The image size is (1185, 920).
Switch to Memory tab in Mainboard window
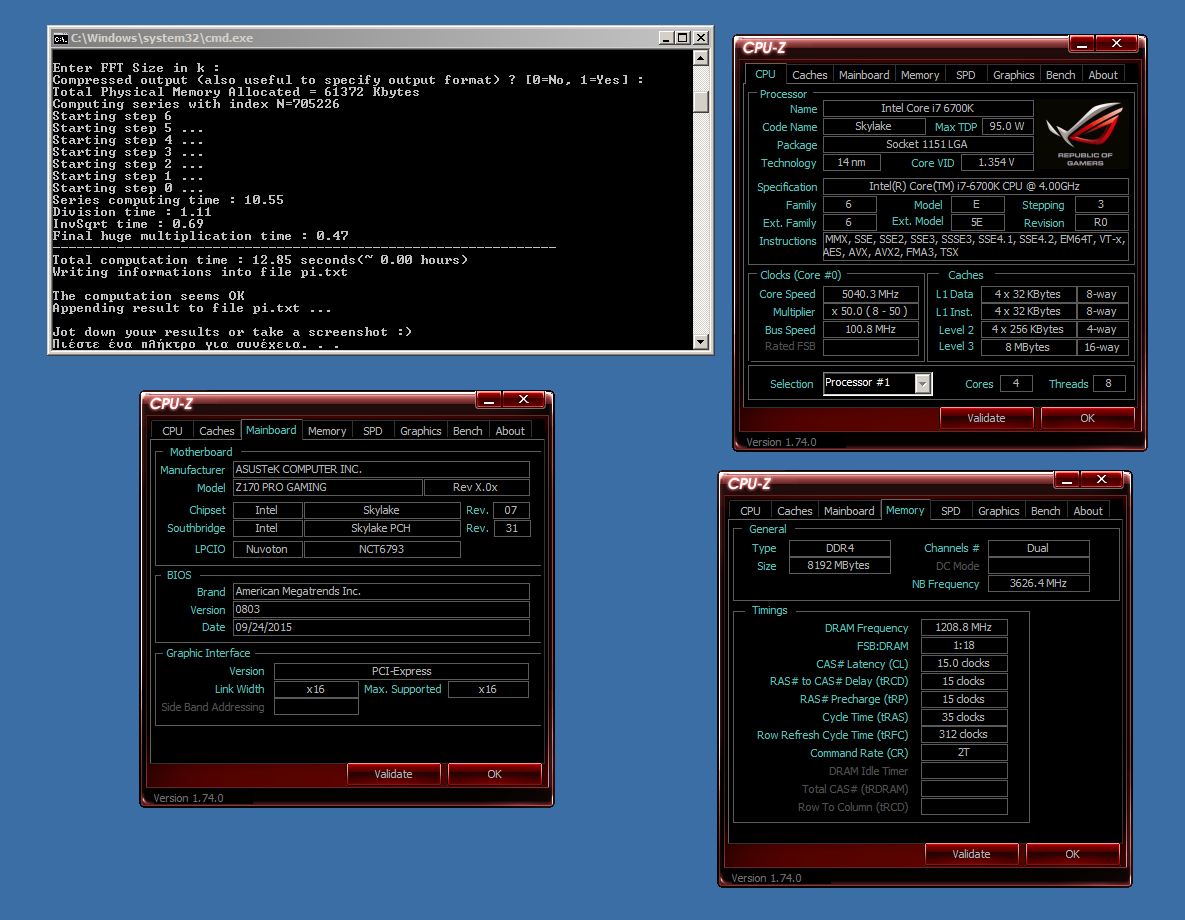pos(326,431)
